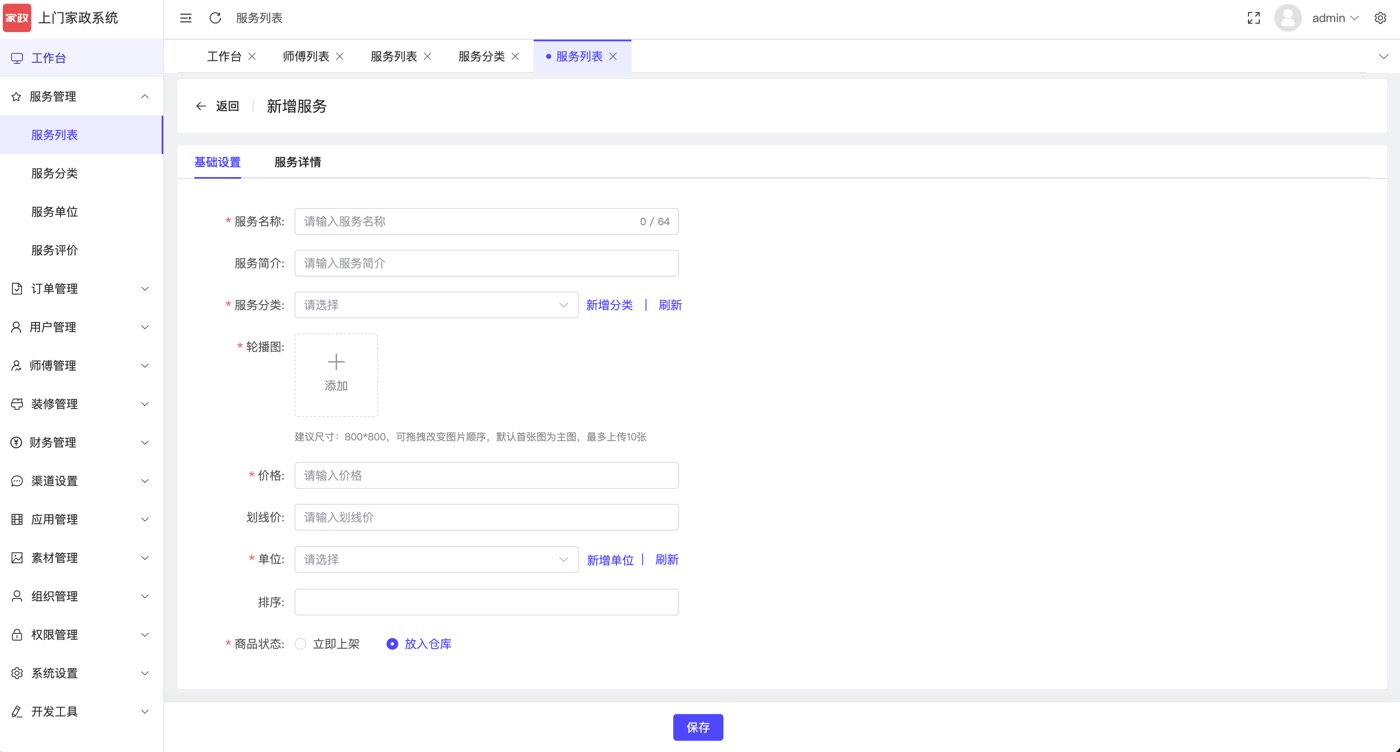Toggle fullscreen mode icon
Viewport: 1400px width, 752px height.
(1253, 18)
